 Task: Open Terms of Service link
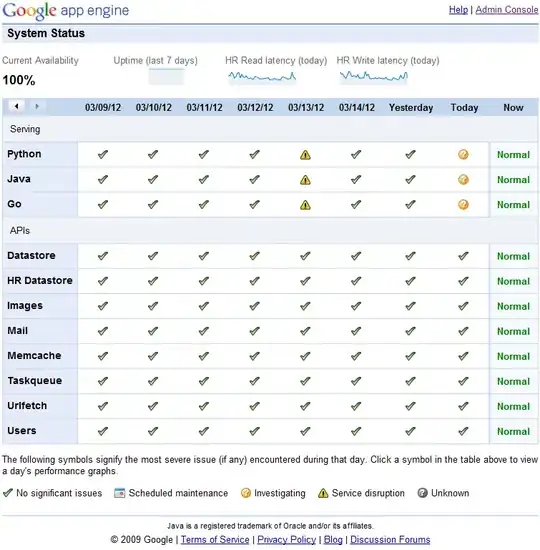tap(215, 539)
